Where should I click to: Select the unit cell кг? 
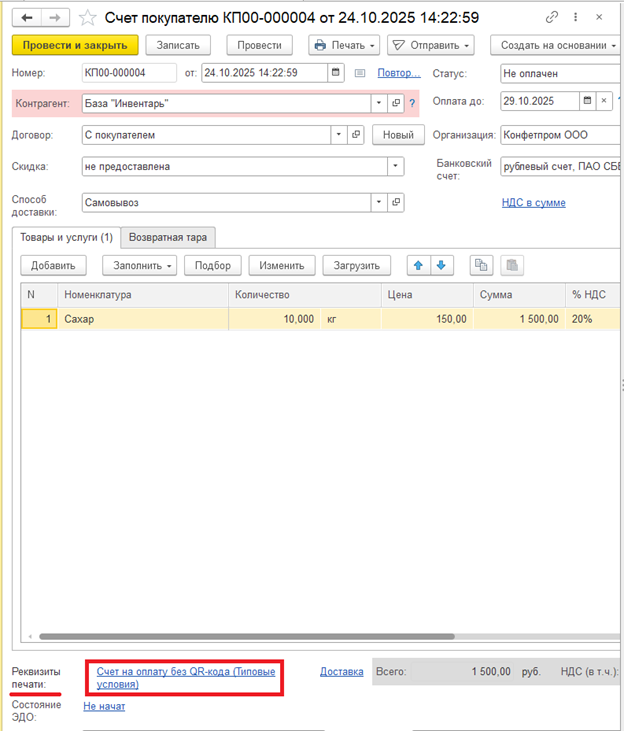tap(351, 319)
